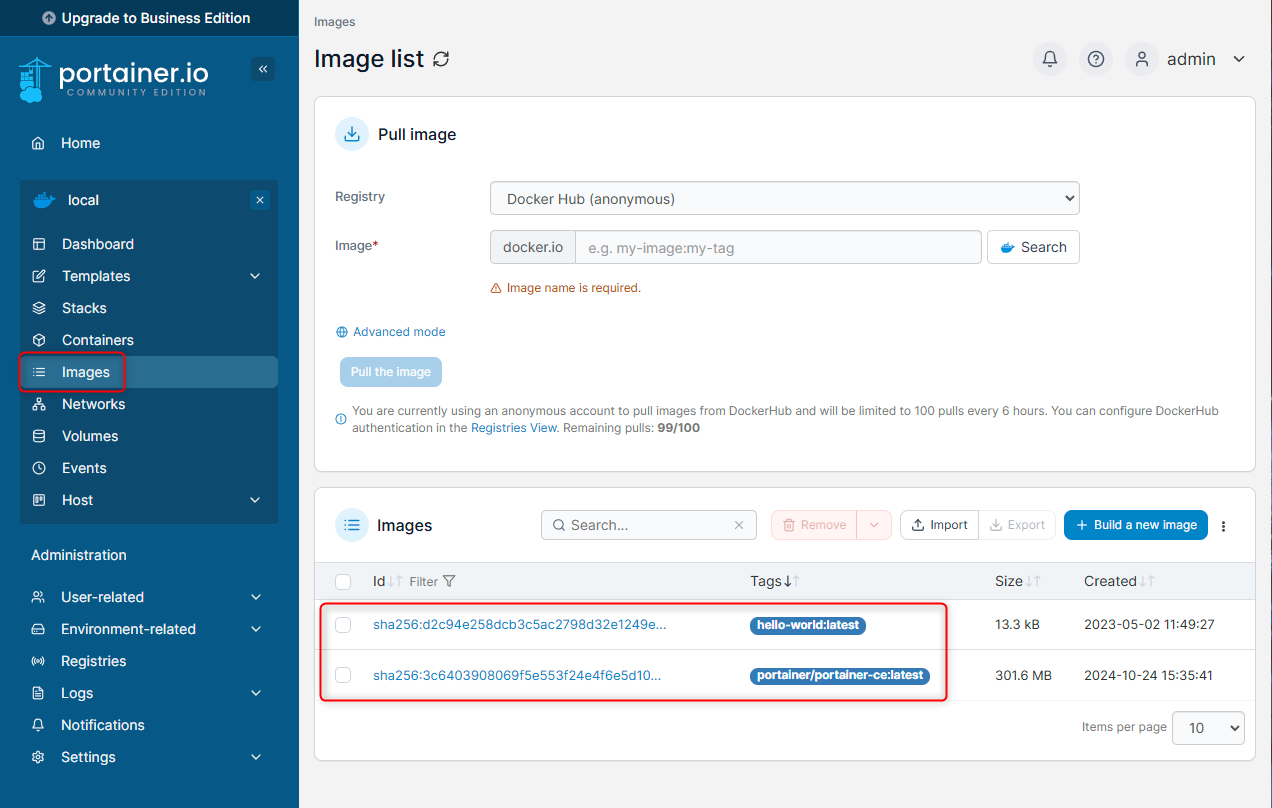Image resolution: width=1272 pixels, height=808 pixels.
Task: Check the portainer-ce image row checkbox
Action: 343,675
